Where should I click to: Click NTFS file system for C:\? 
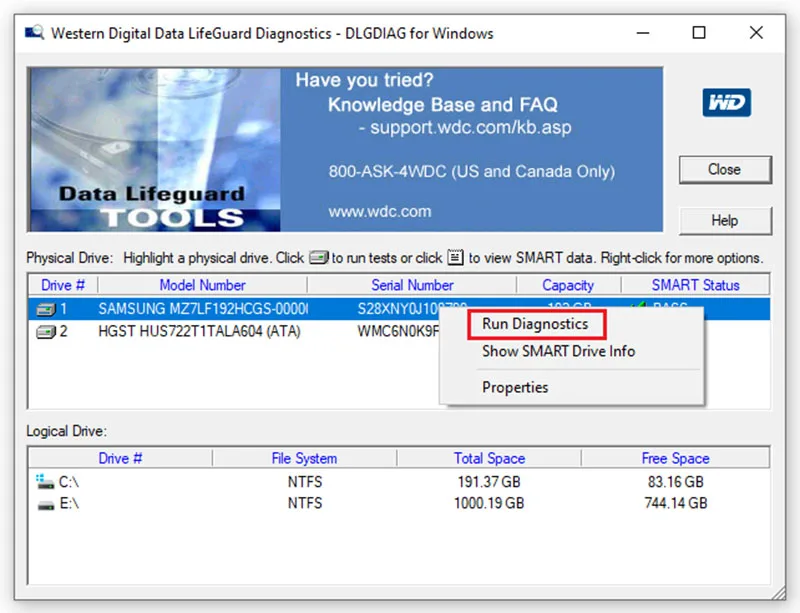(305, 482)
